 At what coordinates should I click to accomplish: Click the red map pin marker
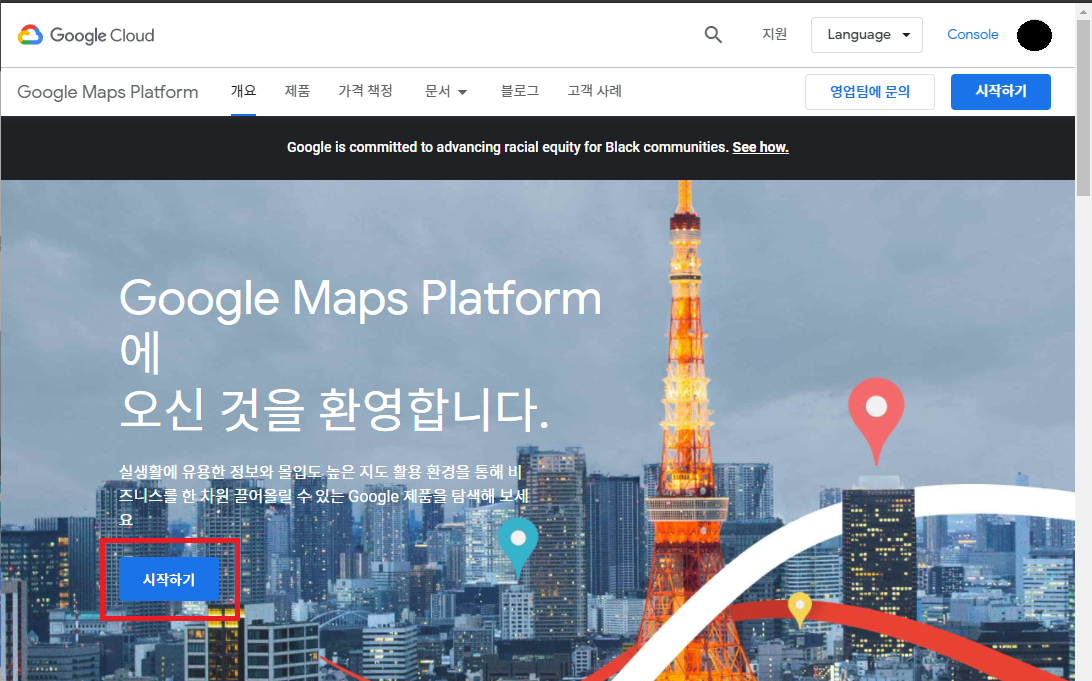coord(876,420)
